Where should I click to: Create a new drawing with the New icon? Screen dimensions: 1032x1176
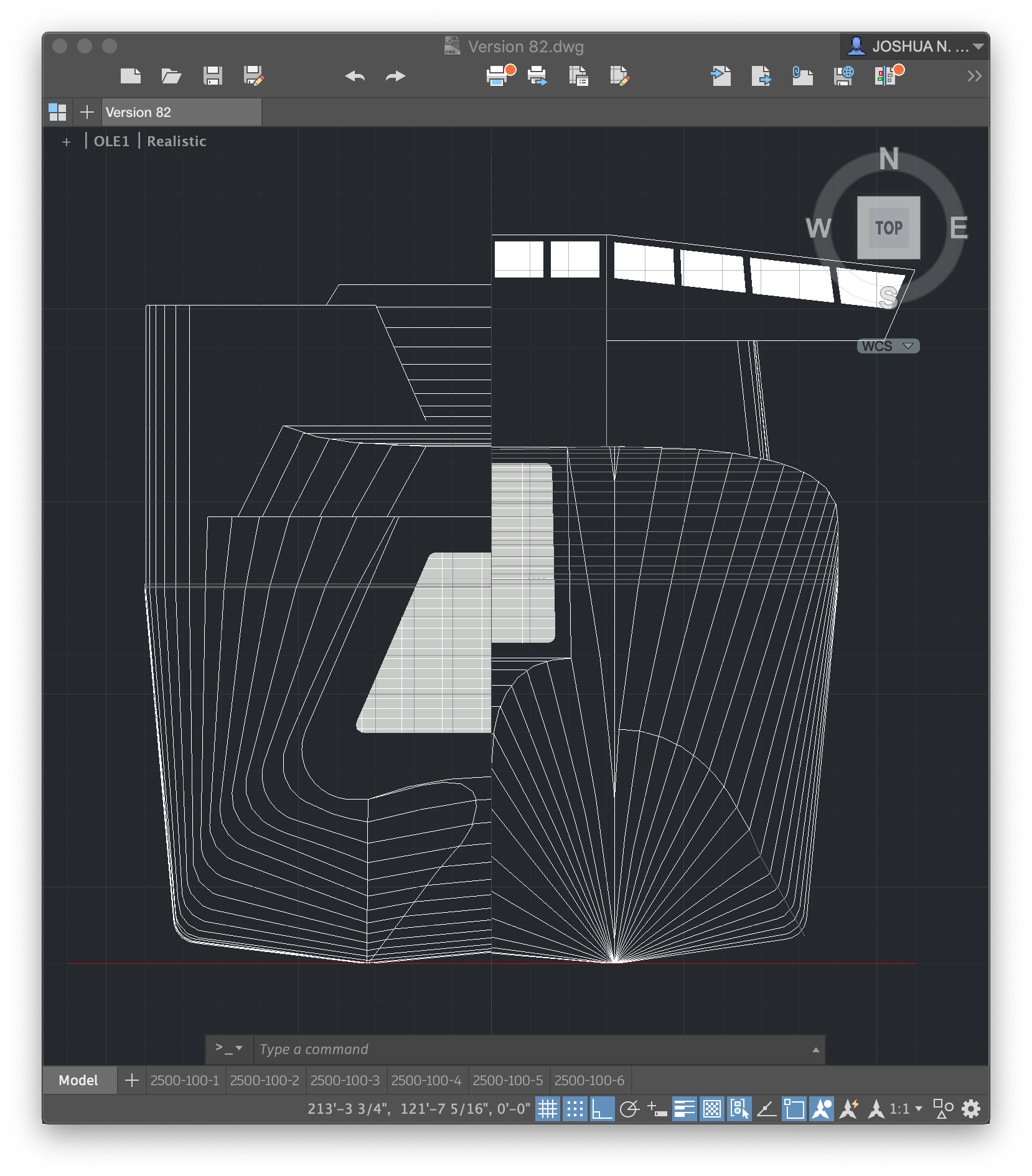(131, 76)
